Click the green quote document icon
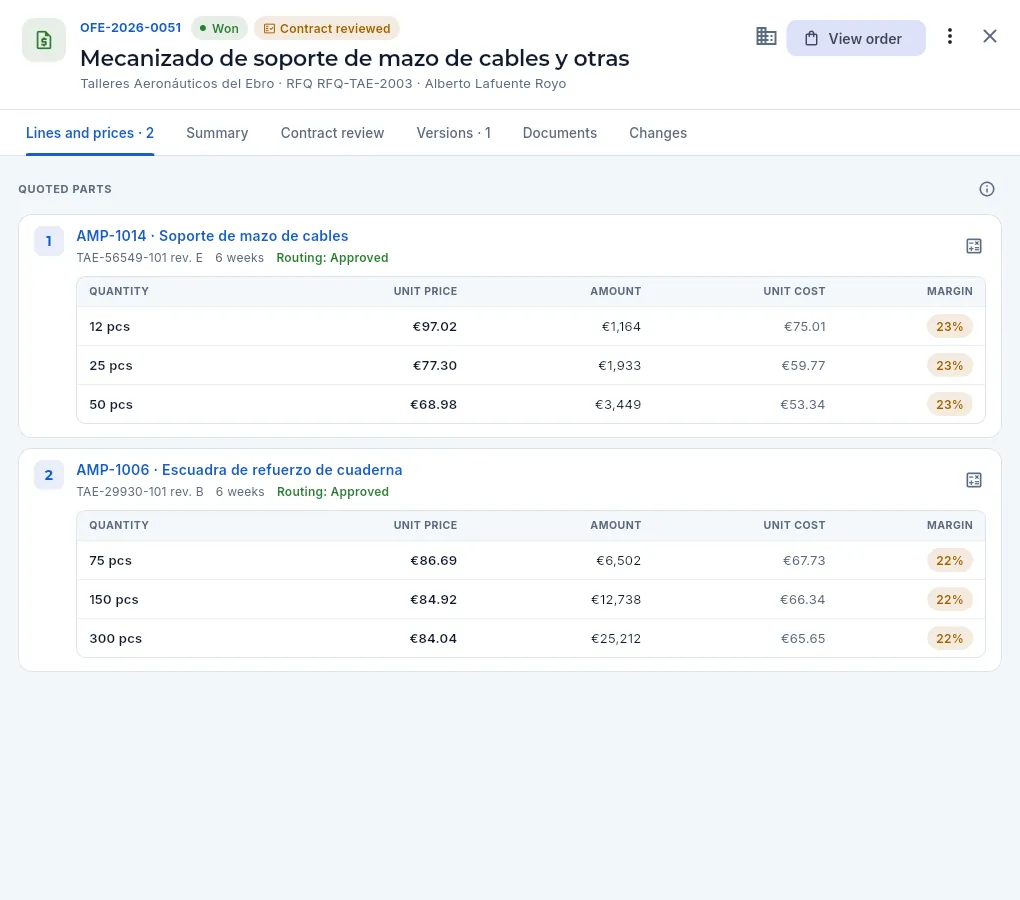Viewport: 1020px width, 900px height. tap(44, 40)
